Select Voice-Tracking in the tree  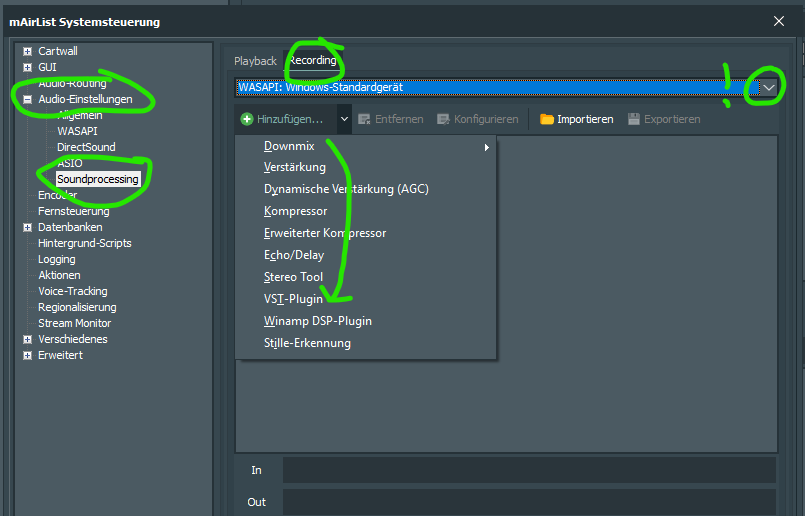pyautogui.click(x=73, y=291)
